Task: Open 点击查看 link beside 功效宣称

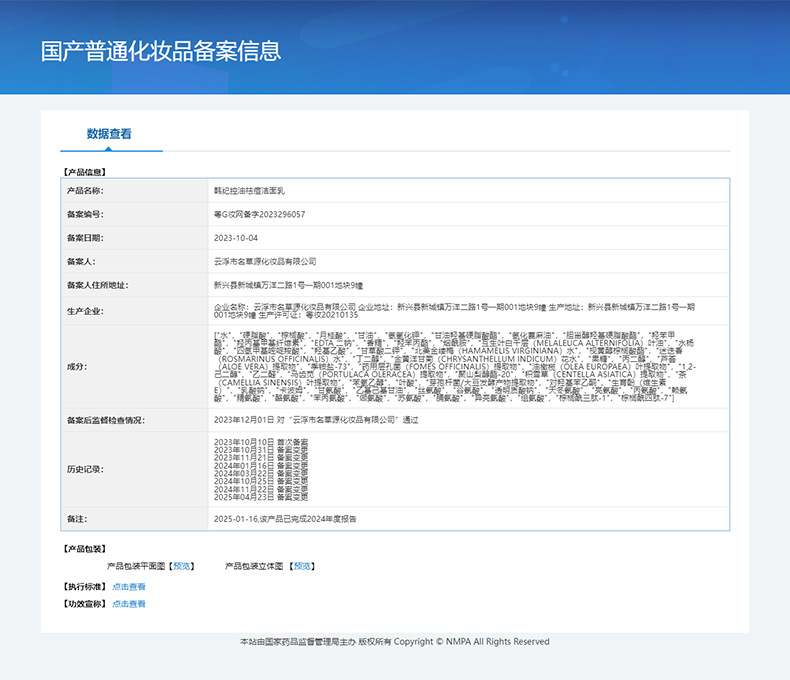Action: pyautogui.click(x=129, y=604)
